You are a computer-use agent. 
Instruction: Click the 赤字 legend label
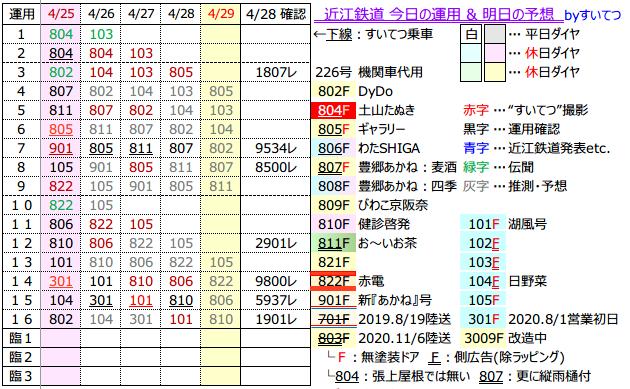(x=476, y=110)
